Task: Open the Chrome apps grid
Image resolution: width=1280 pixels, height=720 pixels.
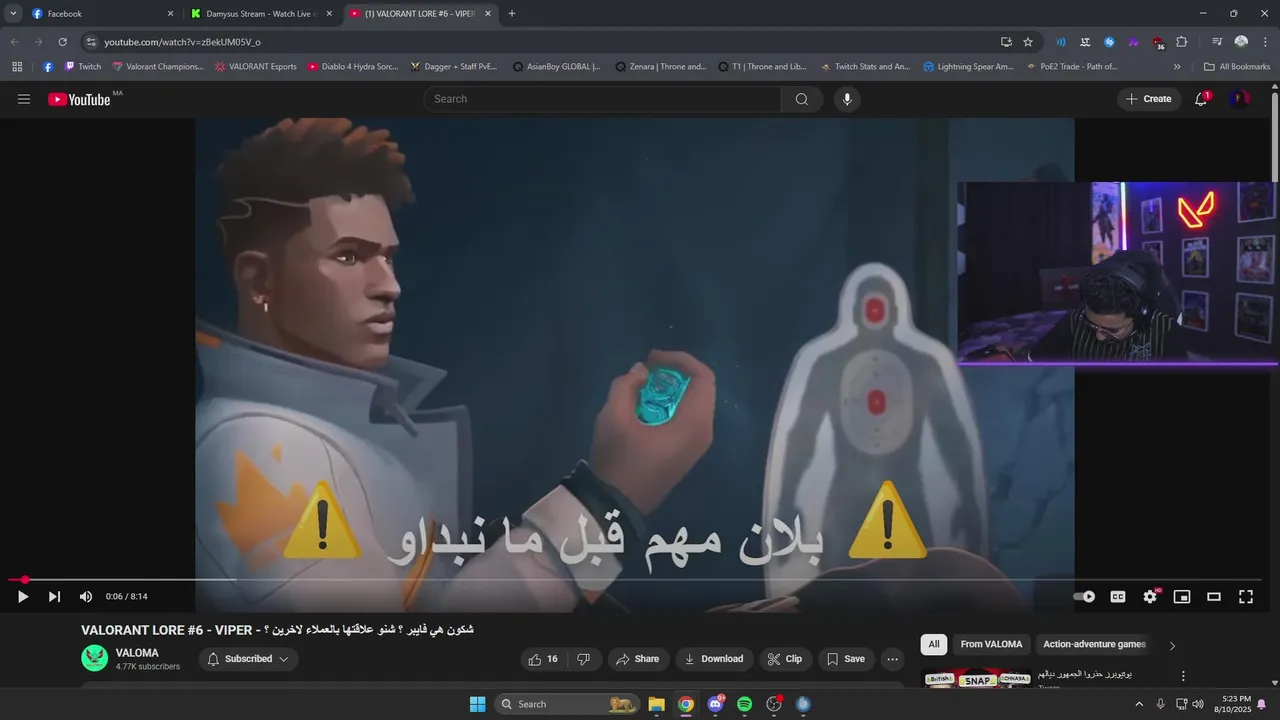Action: point(17,67)
